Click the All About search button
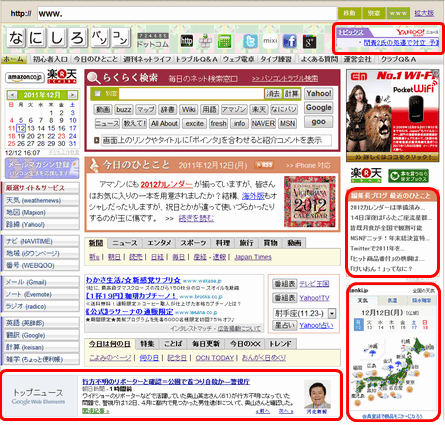 coord(164,123)
